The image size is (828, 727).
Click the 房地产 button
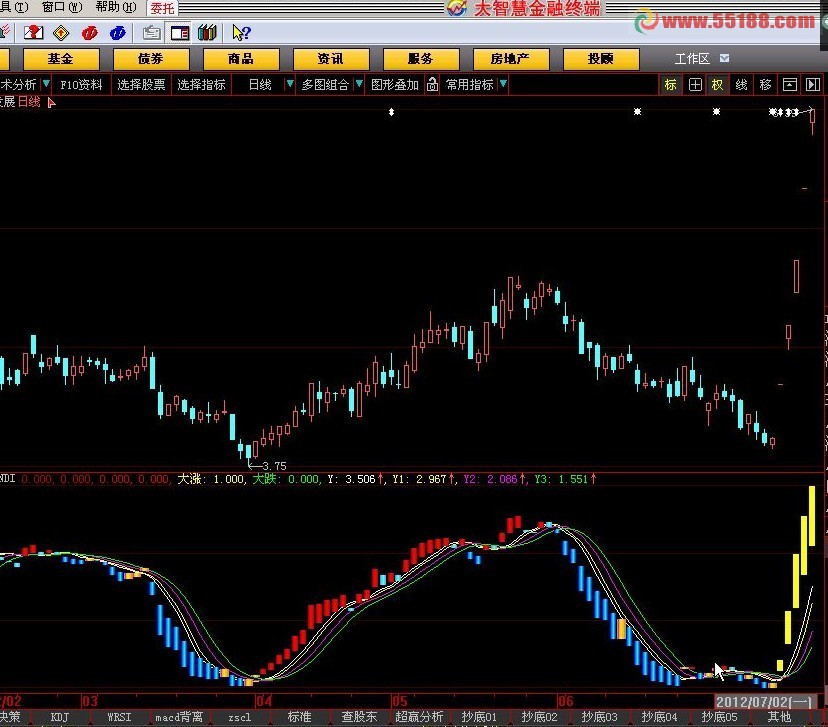click(502, 59)
